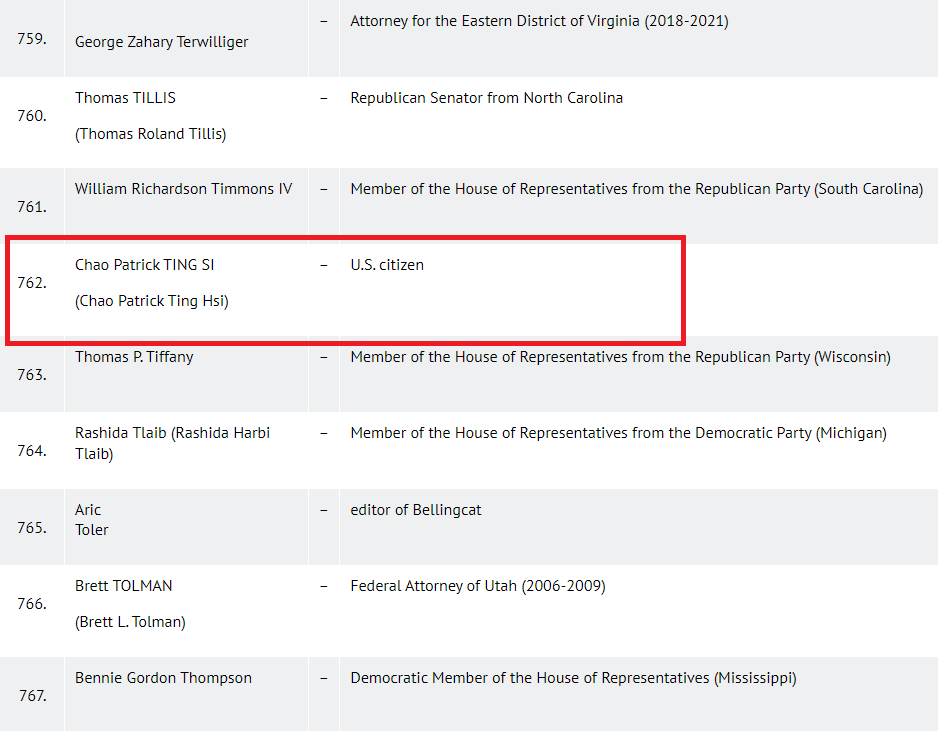
Task: Click 'editor of Bellingcat' text
Action: 416,510
